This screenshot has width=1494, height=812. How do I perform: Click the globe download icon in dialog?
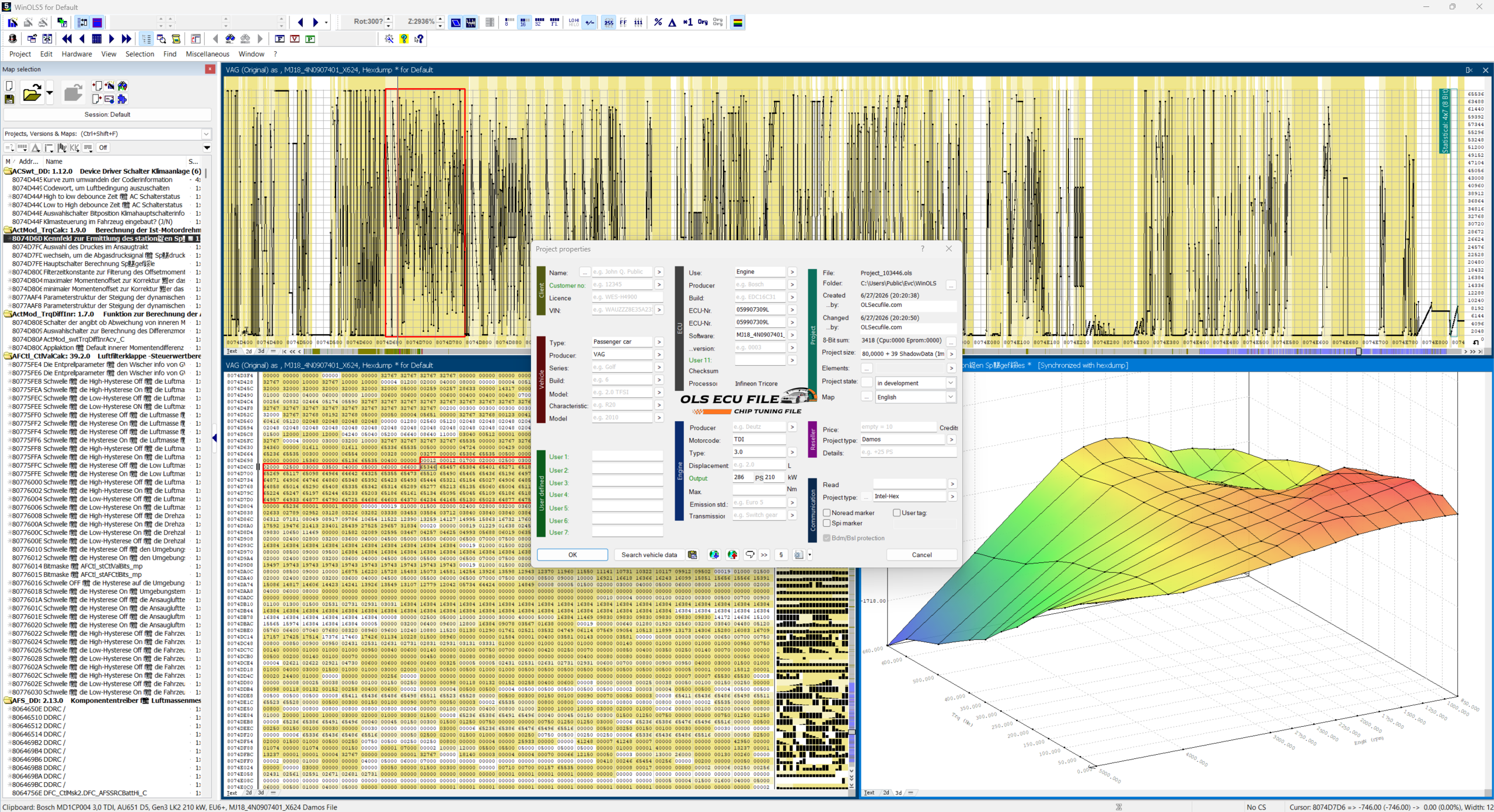coord(714,555)
